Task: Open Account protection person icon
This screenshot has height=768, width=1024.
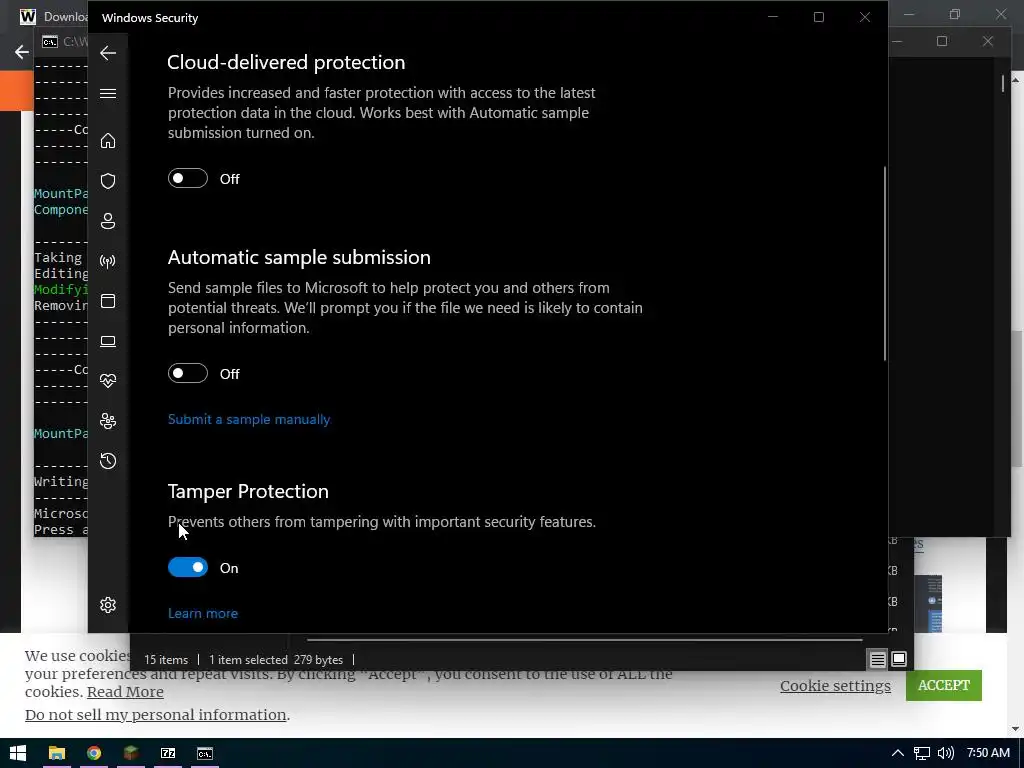Action: click(x=108, y=221)
